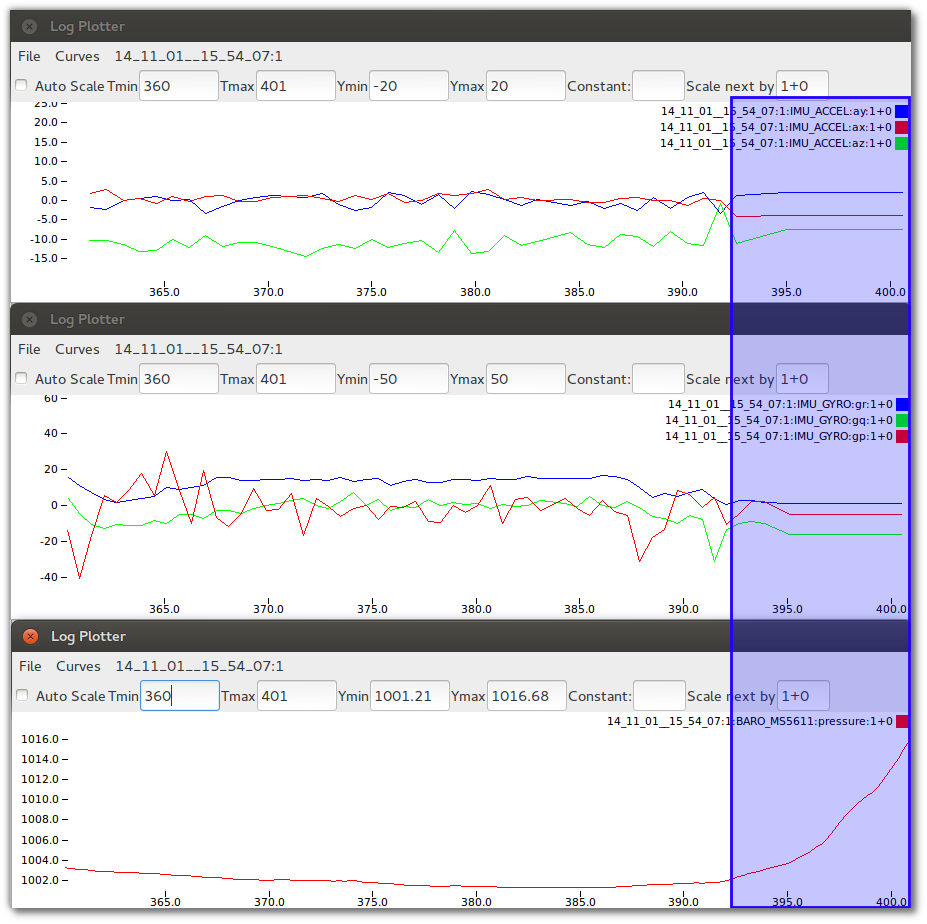This screenshot has height=924, width=927.
Task: Enable Auto Scale in the IMU_GYRO window
Action: coord(21,379)
